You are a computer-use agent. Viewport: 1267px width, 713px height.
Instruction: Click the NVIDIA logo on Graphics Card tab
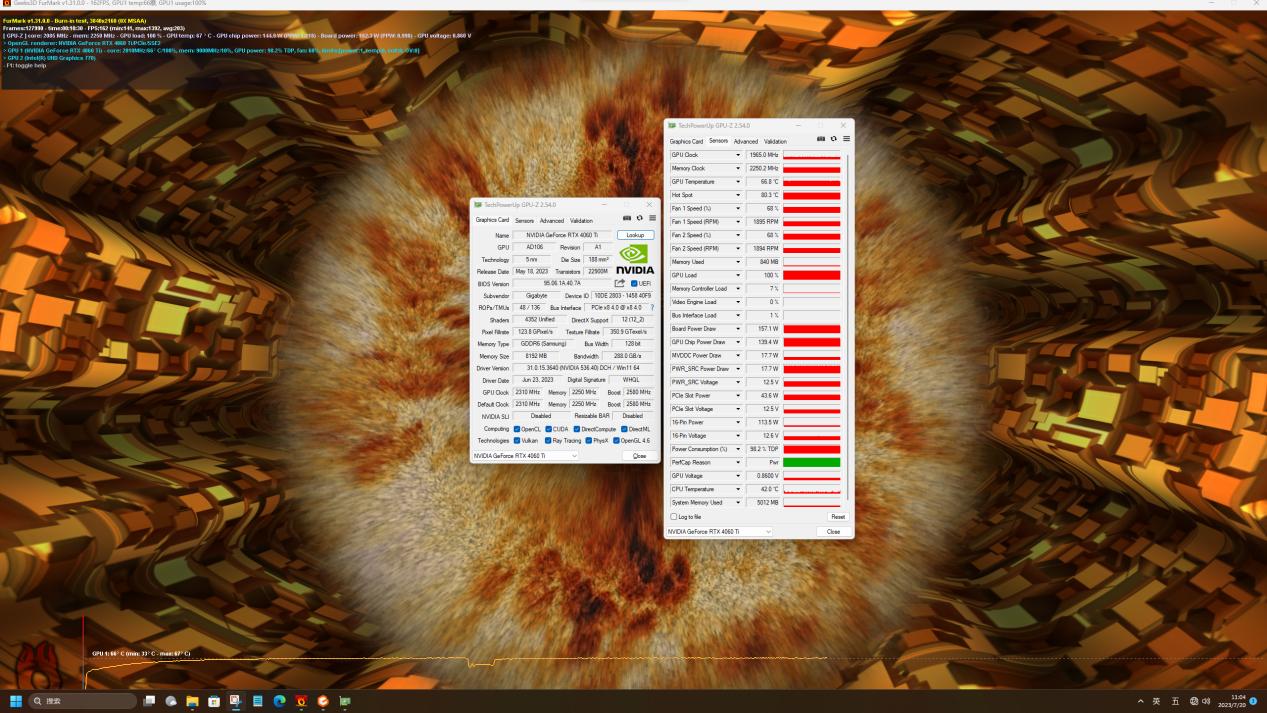[x=633, y=257]
